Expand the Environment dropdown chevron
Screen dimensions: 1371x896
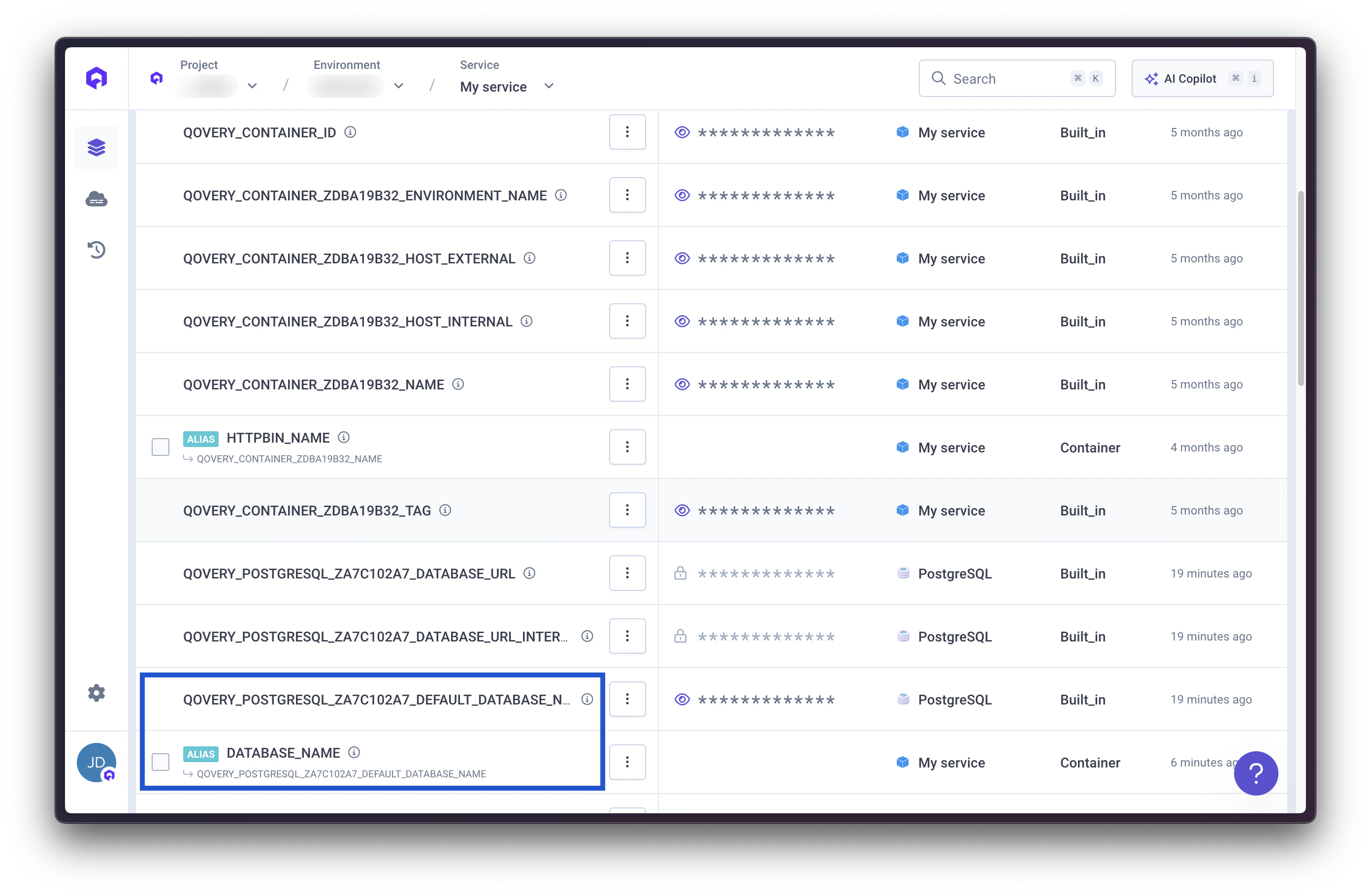point(398,86)
